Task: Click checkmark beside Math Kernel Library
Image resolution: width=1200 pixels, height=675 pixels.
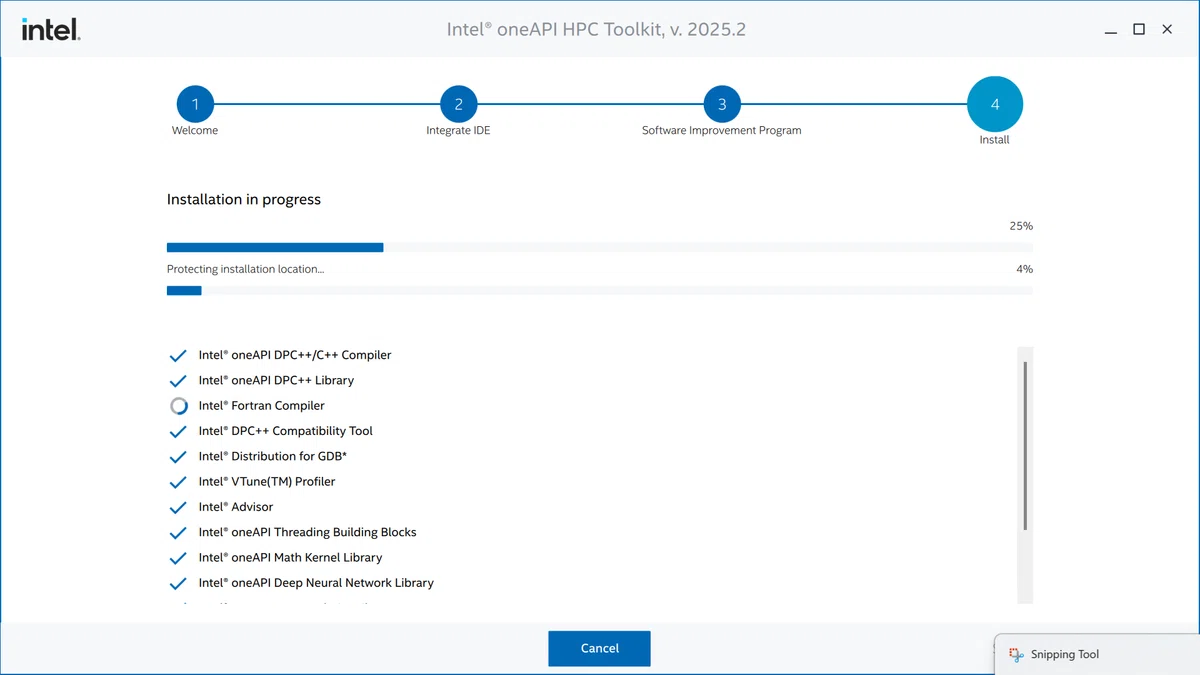Action: click(x=178, y=558)
